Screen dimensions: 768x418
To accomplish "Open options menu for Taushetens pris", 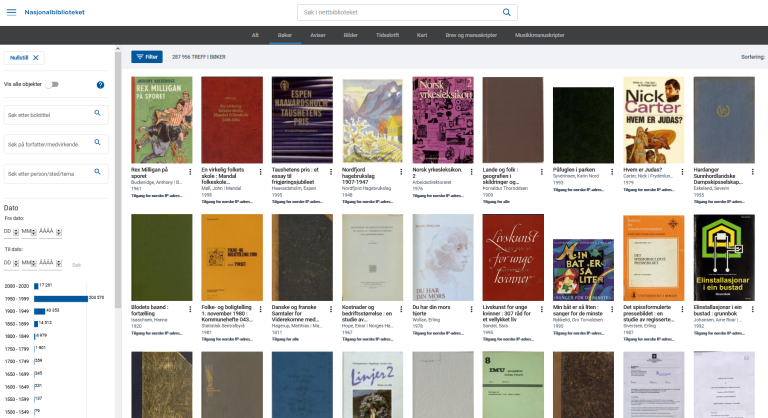I will [331, 172].
